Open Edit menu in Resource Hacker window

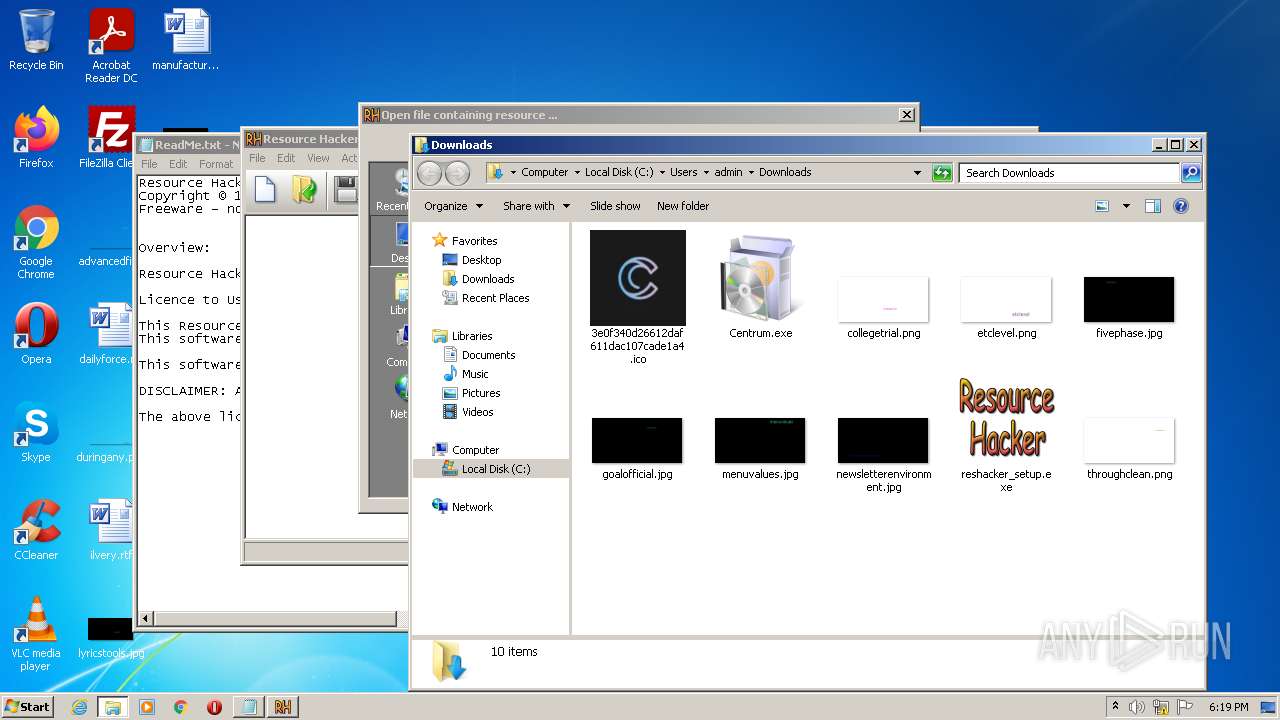tap(286, 158)
